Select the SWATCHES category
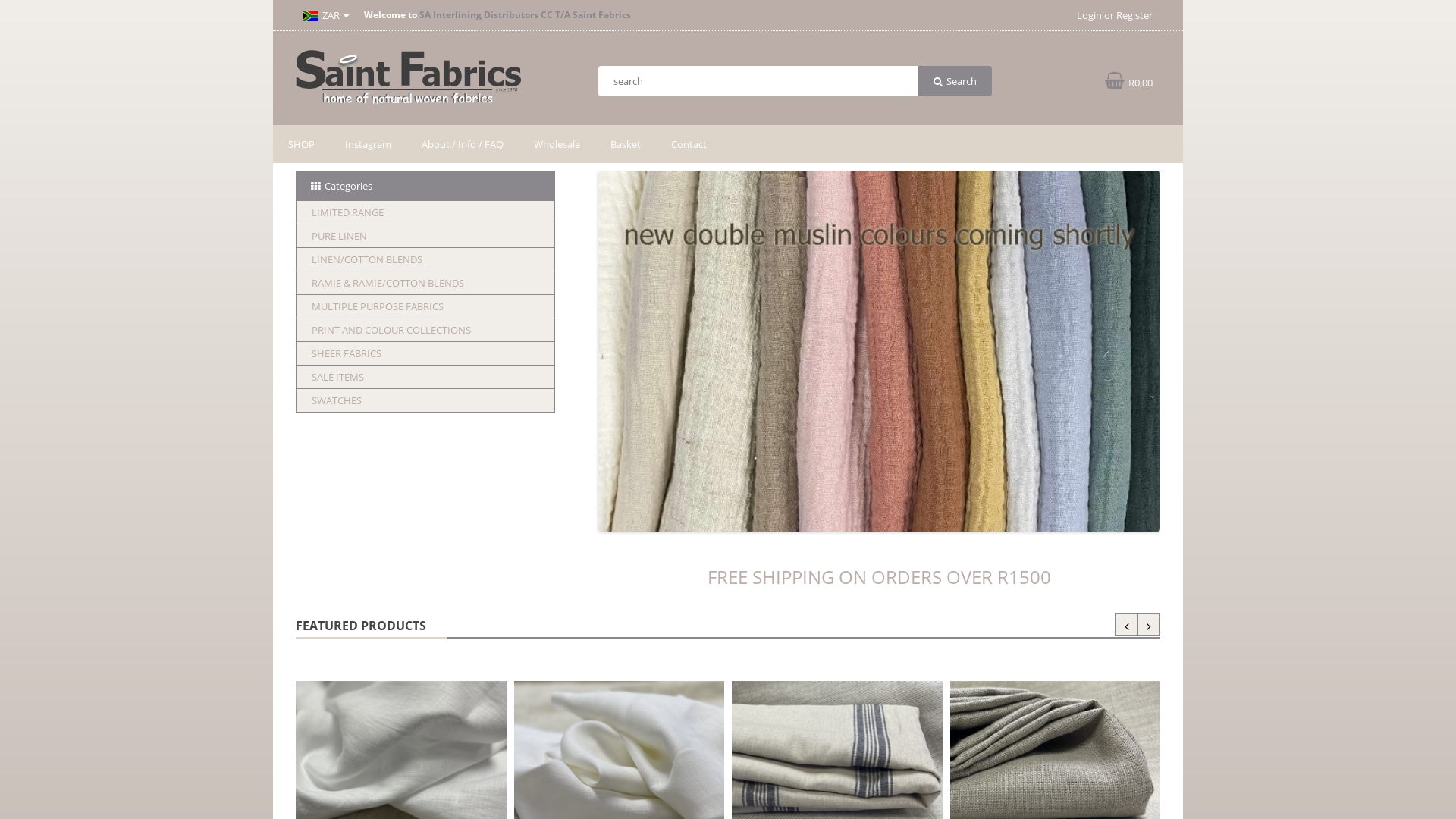 (336, 400)
